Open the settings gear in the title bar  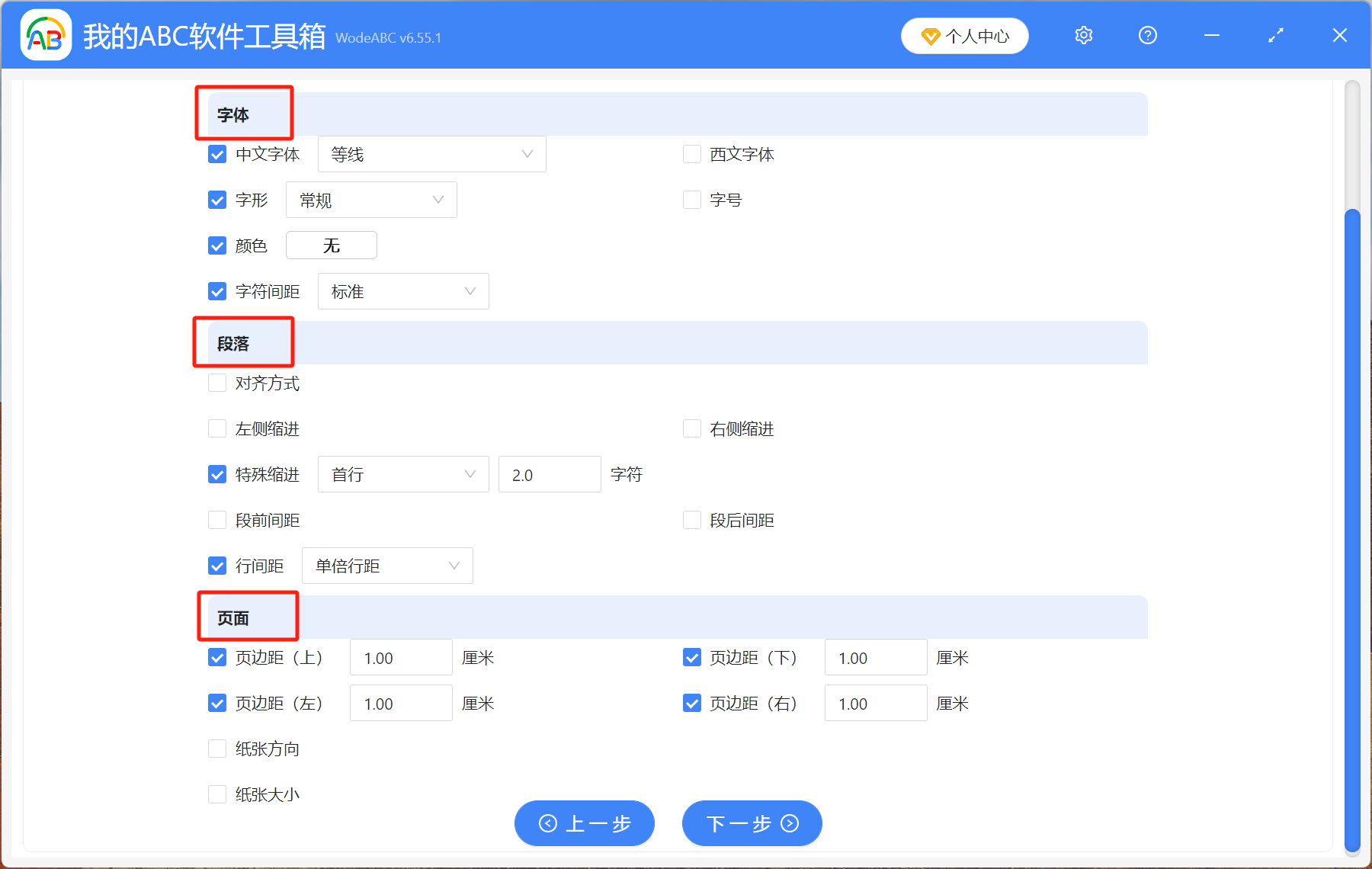(x=1083, y=35)
